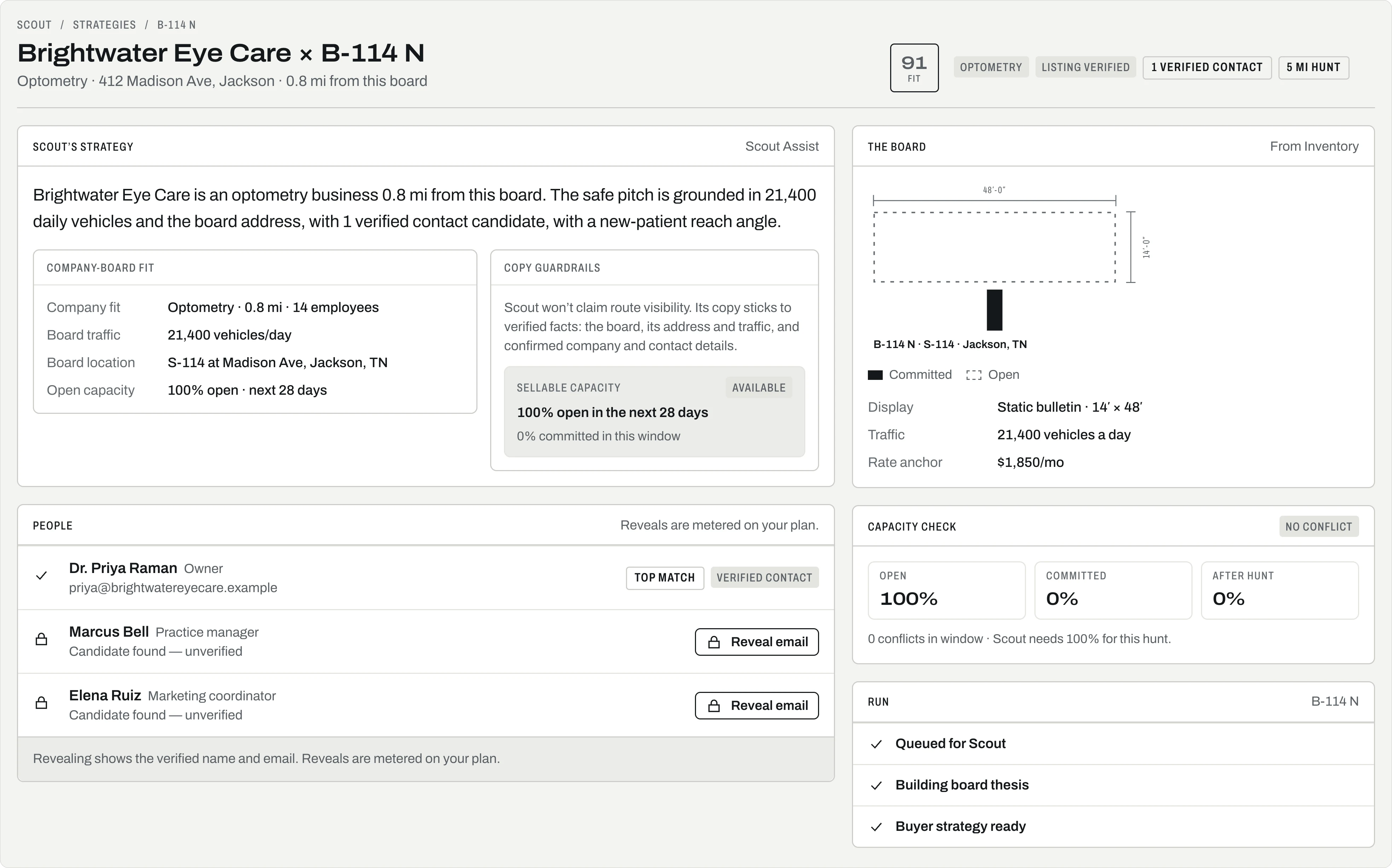Click 'Static bulletin · 14′ × 48′' display value

[1069, 407]
